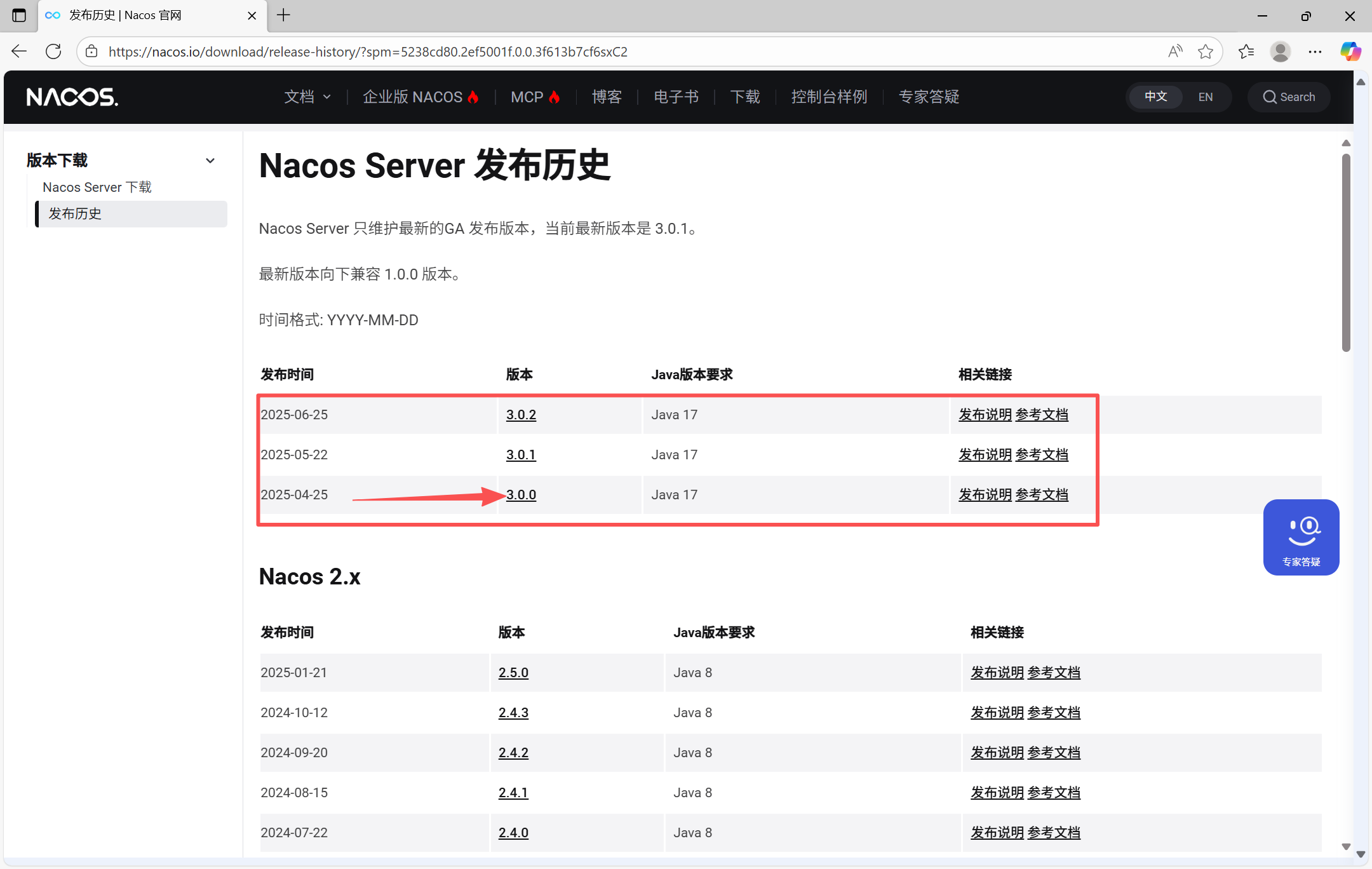Screen dimensions: 1372x869
Task: Open 发布说明 for version 3.0.2
Action: click(x=985, y=415)
